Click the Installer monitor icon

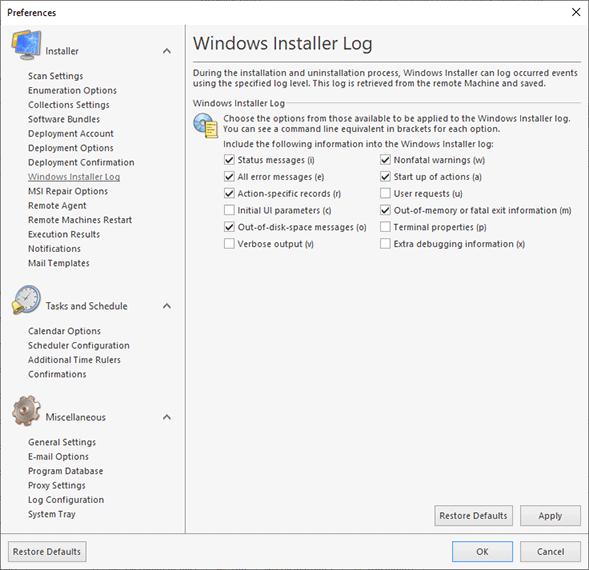pos(26,45)
